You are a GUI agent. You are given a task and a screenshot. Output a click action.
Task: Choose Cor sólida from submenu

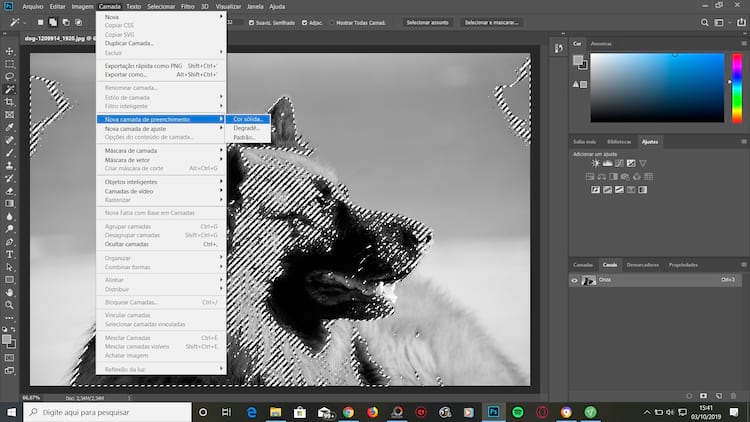[x=248, y=119]
